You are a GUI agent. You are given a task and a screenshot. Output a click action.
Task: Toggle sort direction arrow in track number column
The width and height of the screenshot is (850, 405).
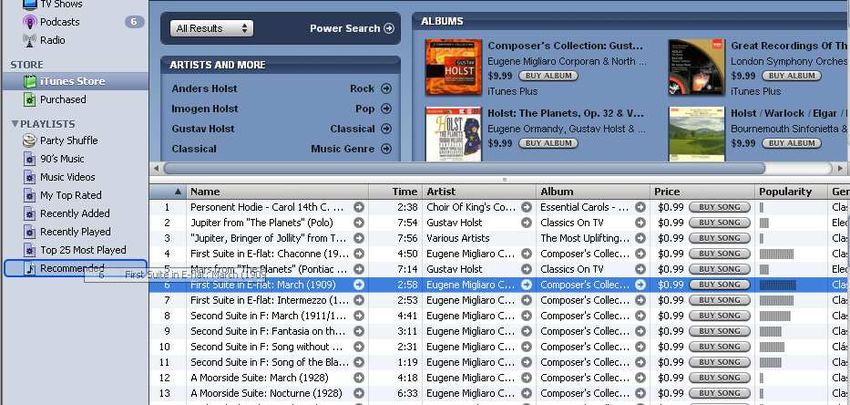[178, 192]
